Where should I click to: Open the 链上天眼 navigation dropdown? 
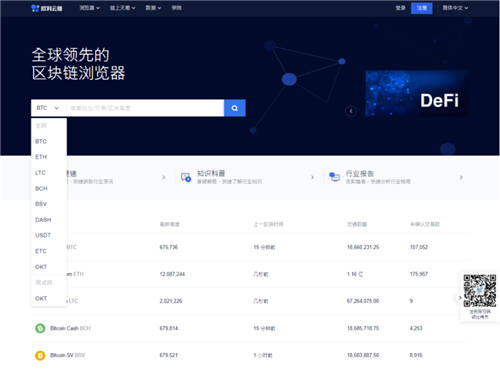point(123,8)
